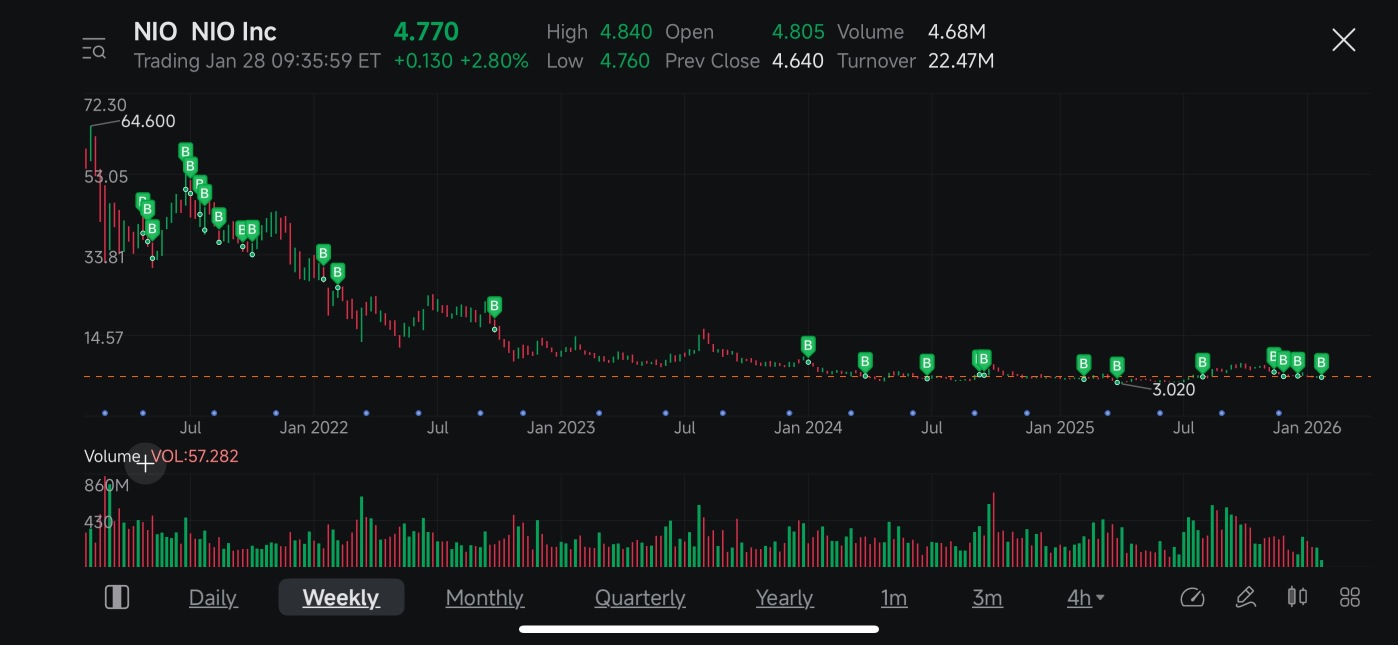The width and height of the screenshot is (1398, 645).
Task: Tap the isolated B marker in late 2022
Action: point(494,306)
